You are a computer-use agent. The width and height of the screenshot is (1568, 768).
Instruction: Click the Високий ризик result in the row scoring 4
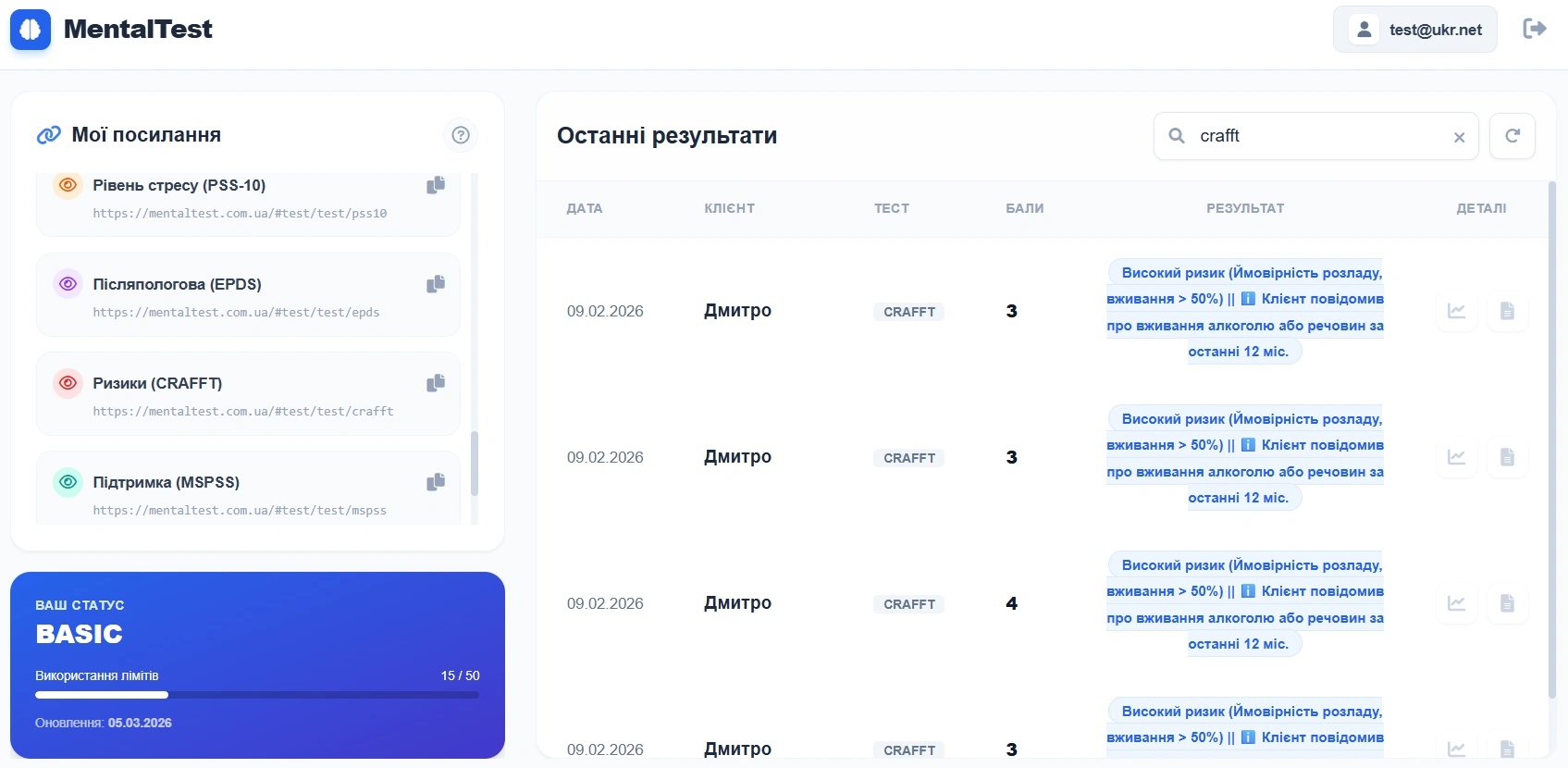pos(1245,604)
